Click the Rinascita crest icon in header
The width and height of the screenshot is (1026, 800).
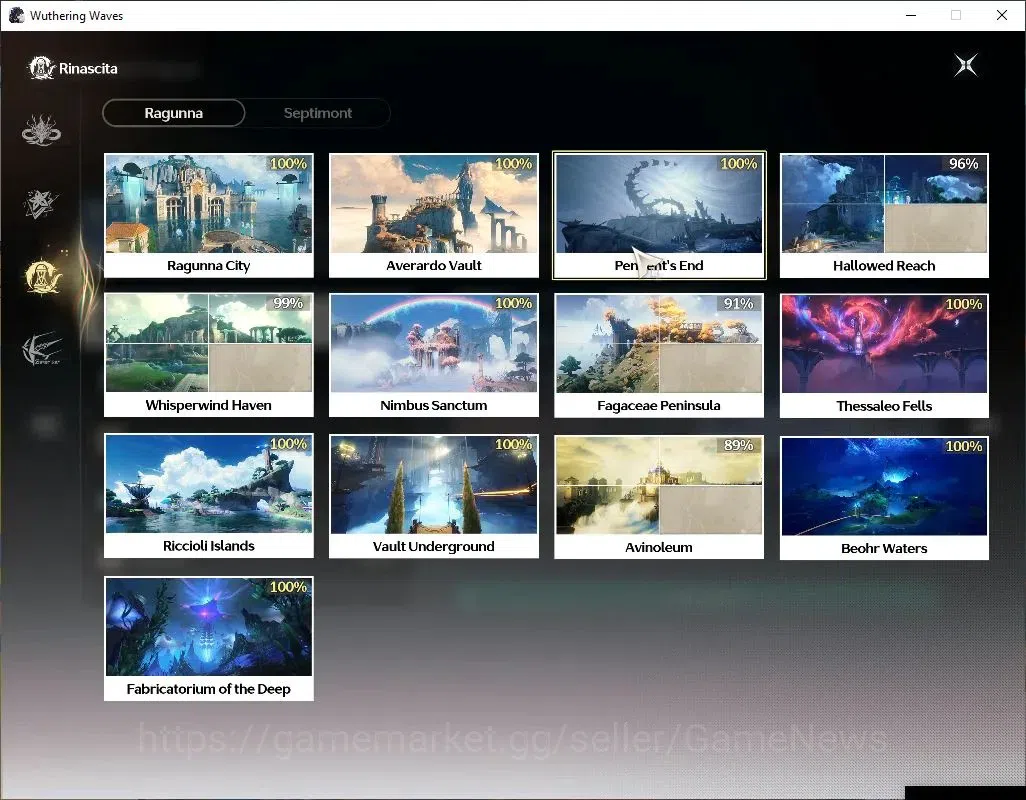click(41, 68)
